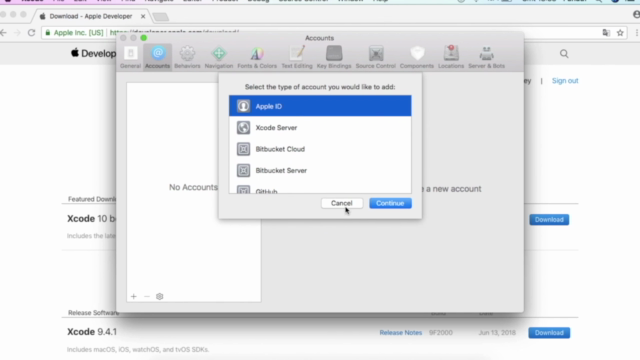The width and height of the screenshot is (640, 360).
Task: Download Xcode 9.4.1 in browser
Action: coord(549,333)
